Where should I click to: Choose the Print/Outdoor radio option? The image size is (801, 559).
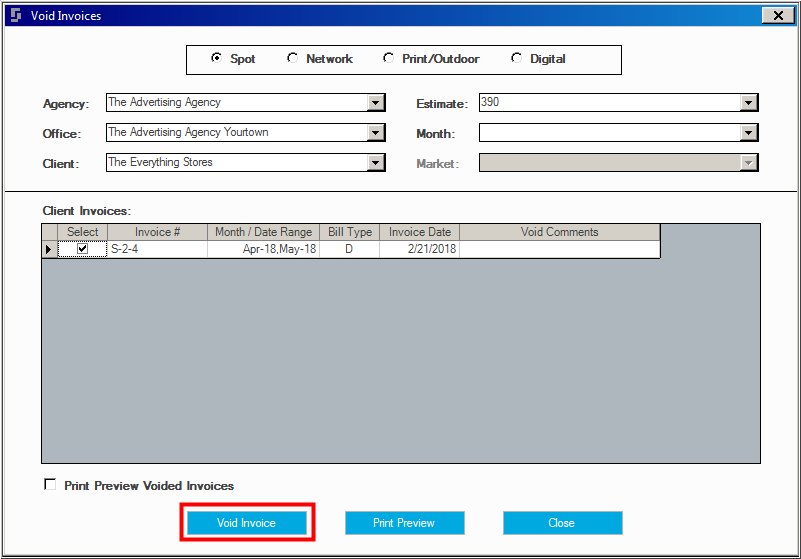pyautogui.click(x=388, y=58)
